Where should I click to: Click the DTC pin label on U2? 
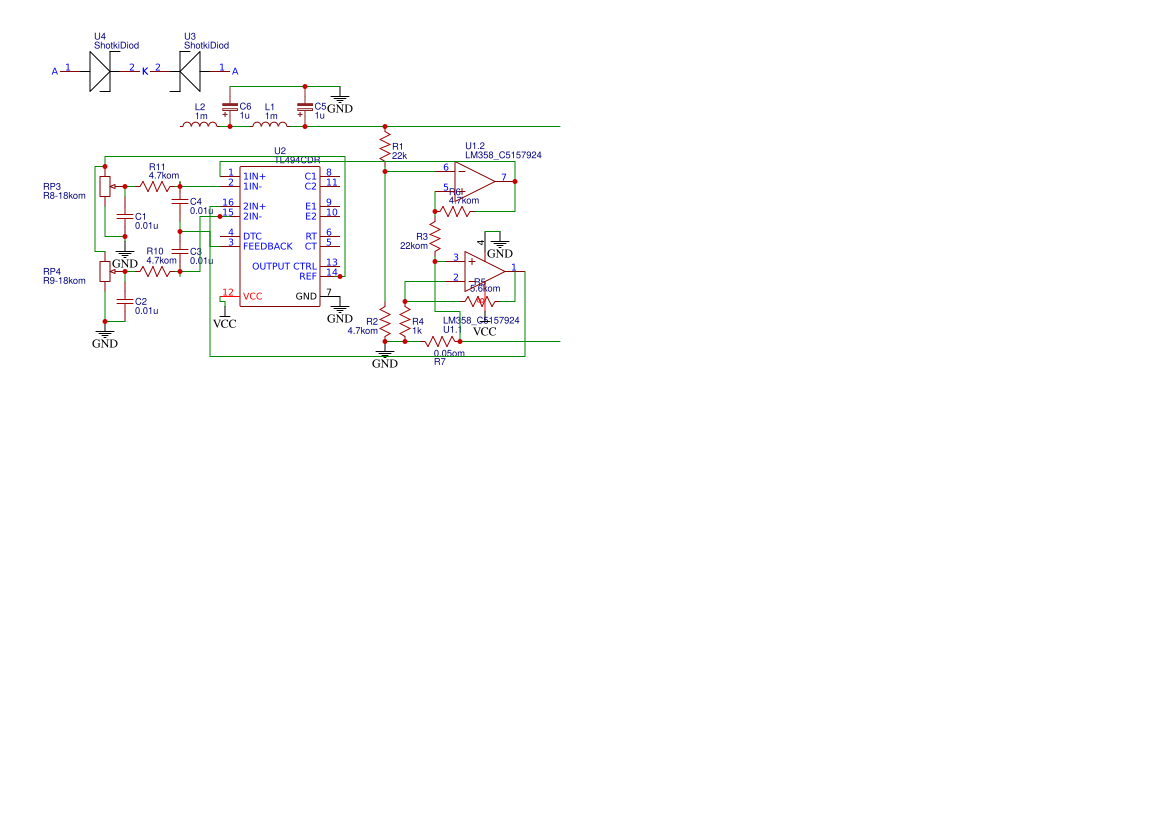coord(252,236)
